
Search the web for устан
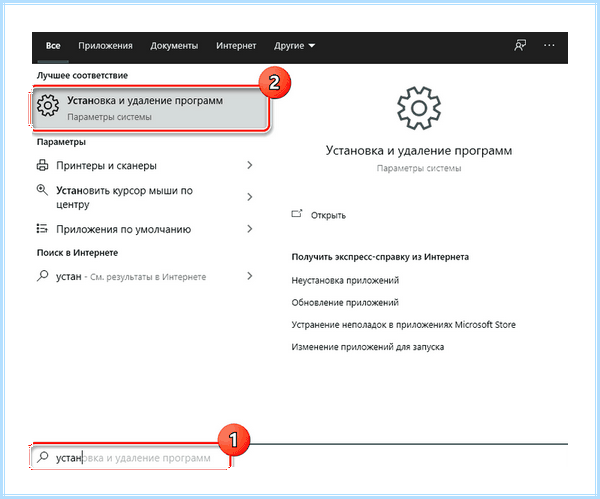click(x=145, y=276)
